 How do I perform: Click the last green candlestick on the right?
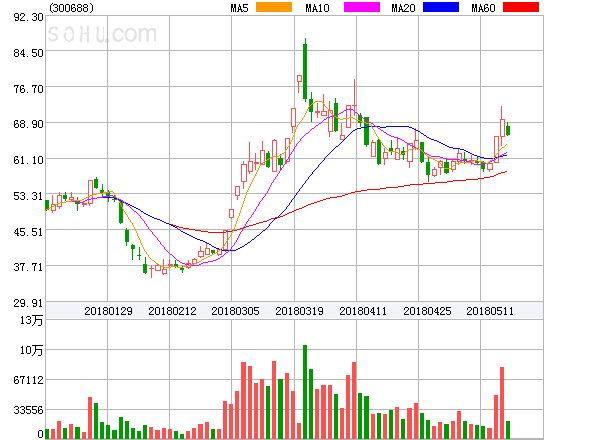click(508, 130)
